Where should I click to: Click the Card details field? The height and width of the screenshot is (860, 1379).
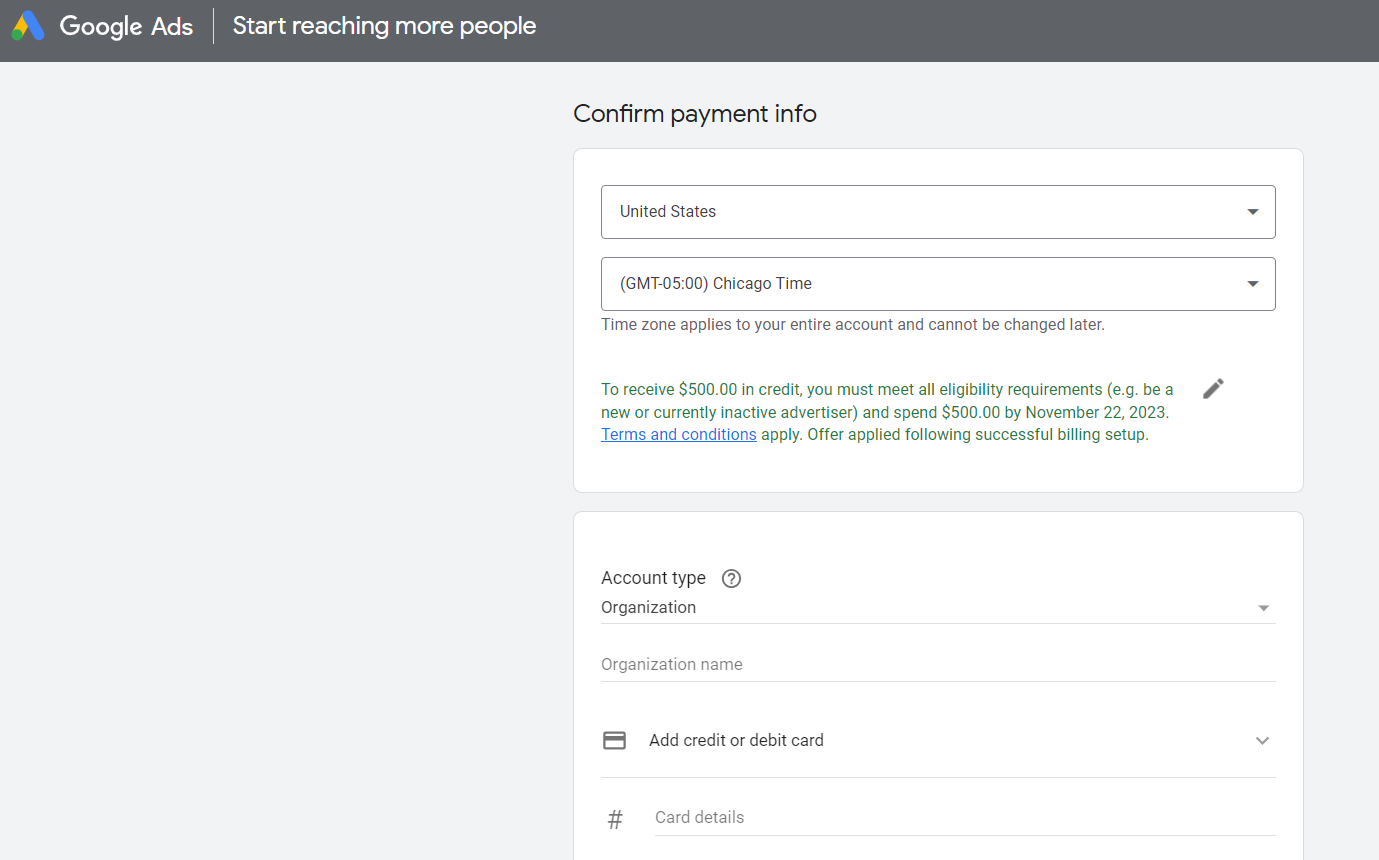coord(800,817)
